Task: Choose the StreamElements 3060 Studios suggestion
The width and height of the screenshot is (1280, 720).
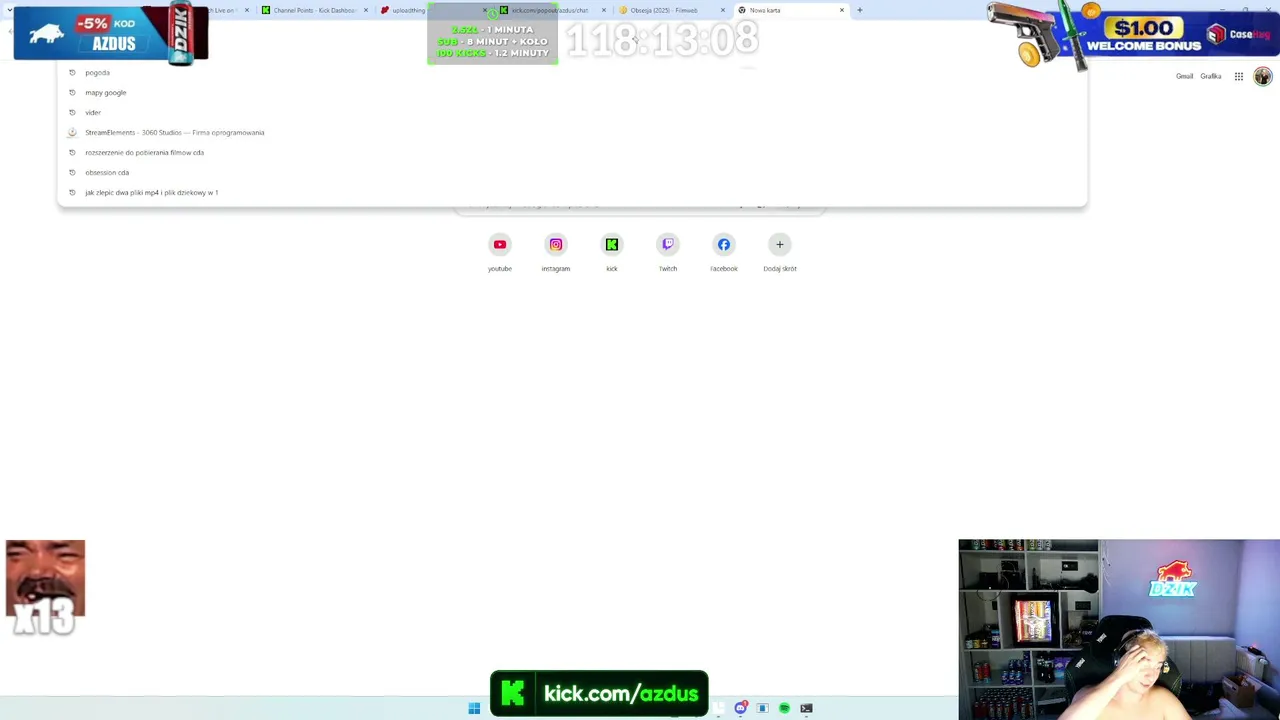Action: point(572,132)
